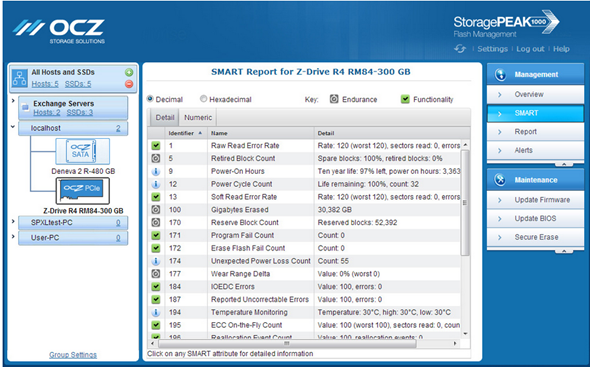
Task: Collapse the localhost tree node
Action: pyautogui.click(x=13, y=127)
